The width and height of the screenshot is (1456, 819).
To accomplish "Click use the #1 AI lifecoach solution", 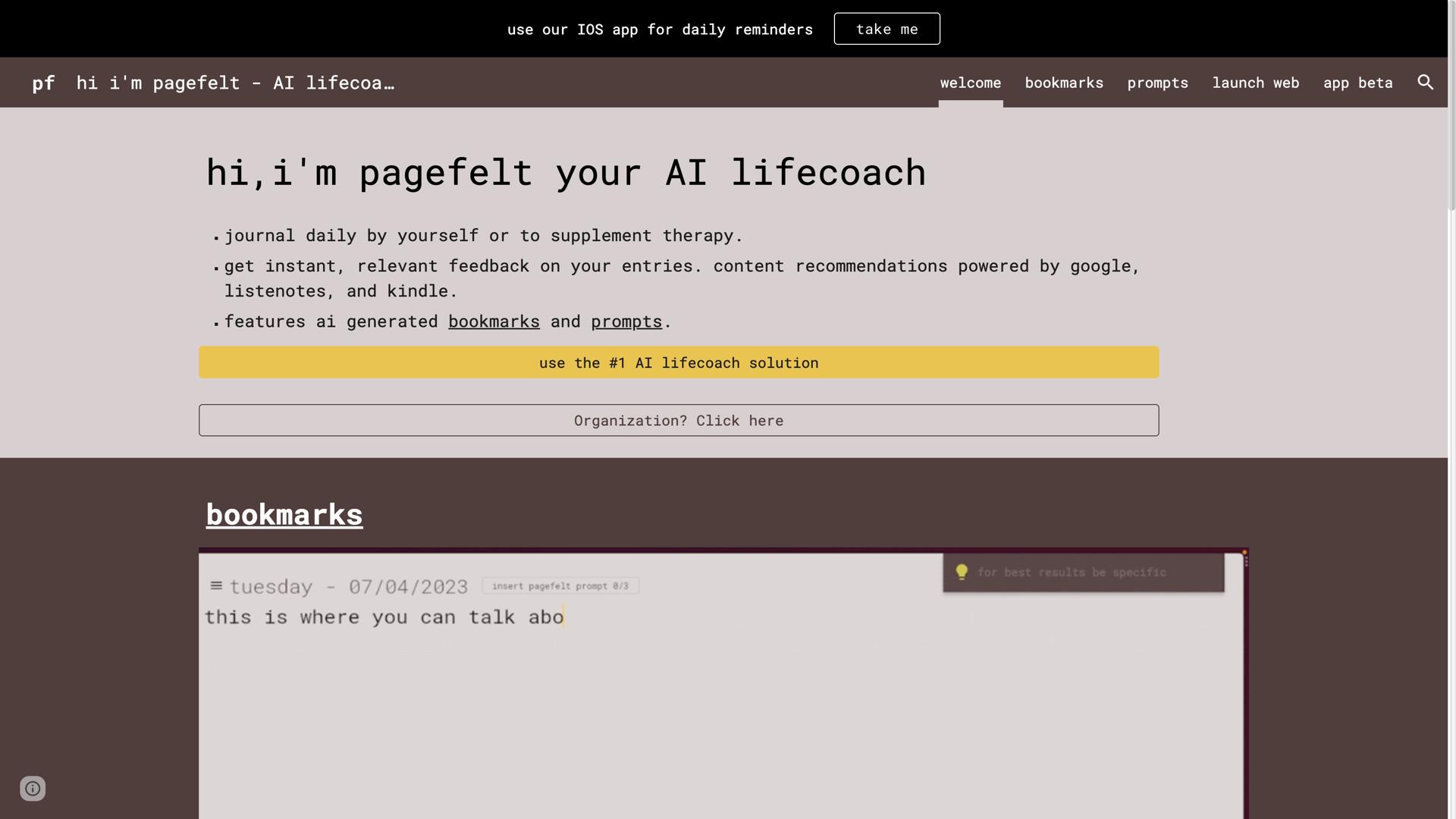I will point(678,362).
